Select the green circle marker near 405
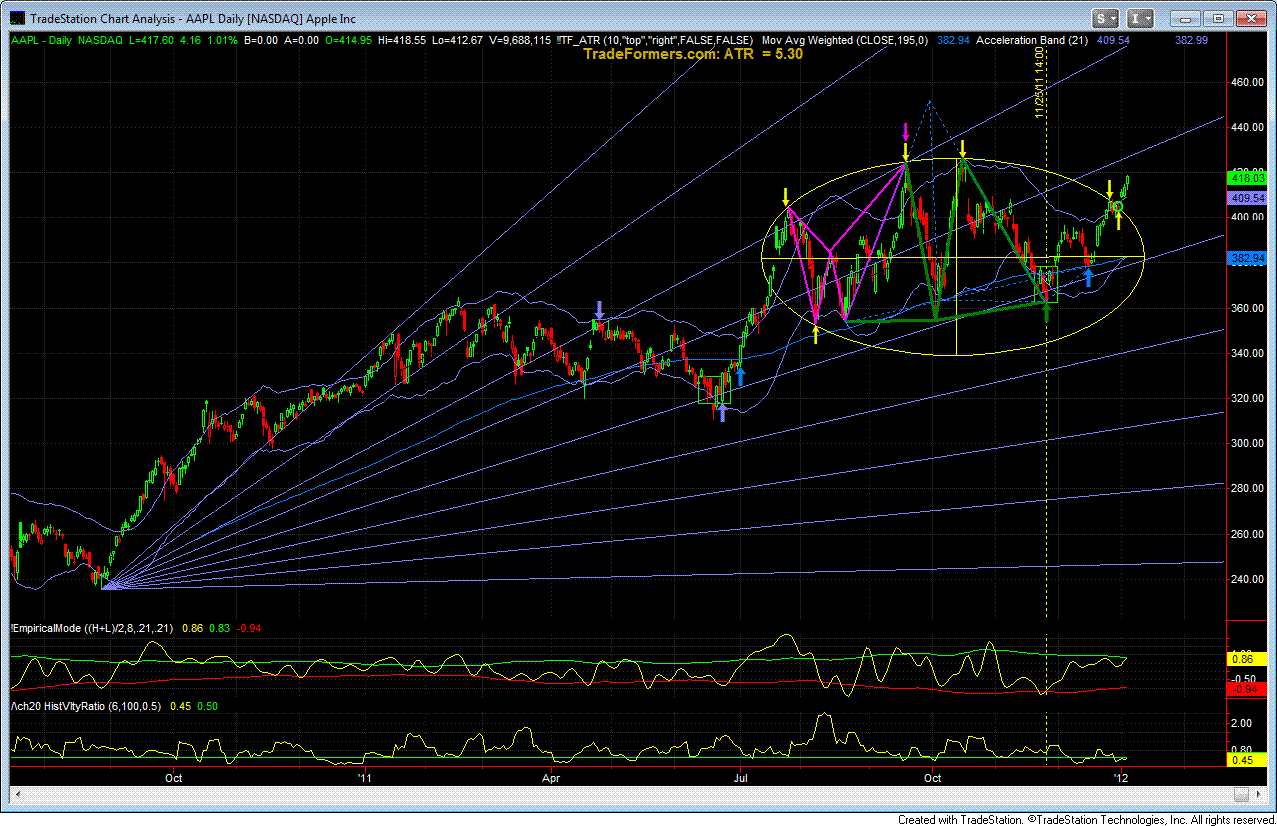 1118,207
